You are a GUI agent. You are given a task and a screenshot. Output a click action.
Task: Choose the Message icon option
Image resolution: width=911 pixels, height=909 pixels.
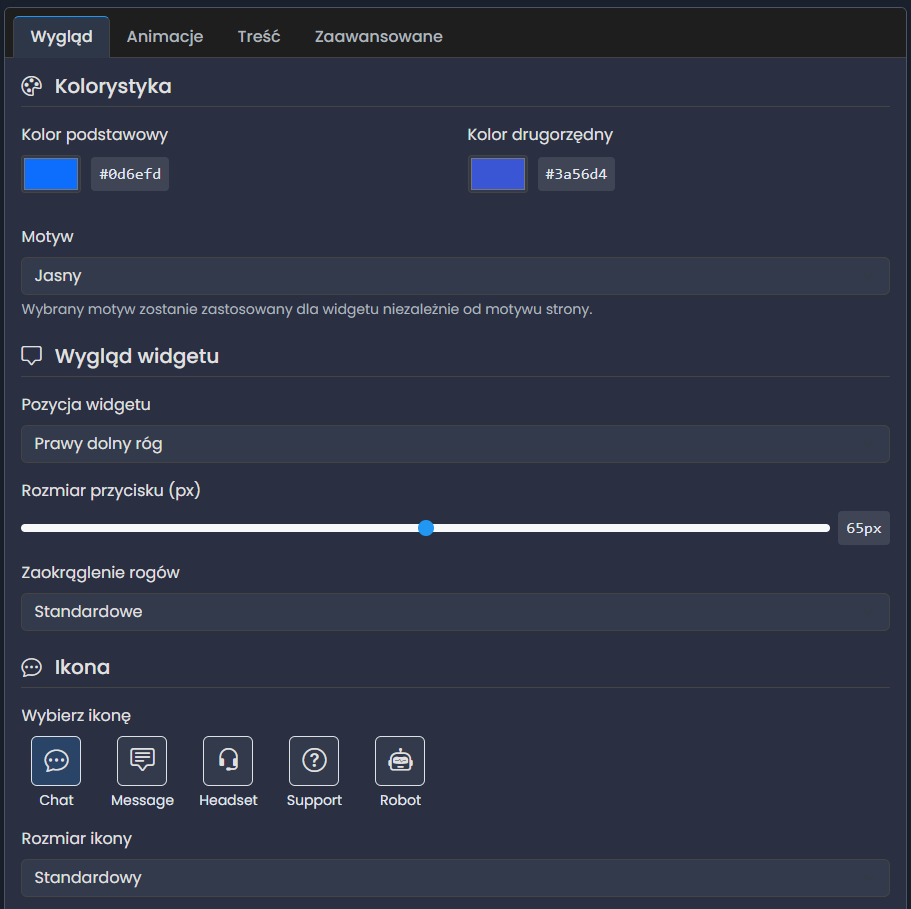coord(142,761)
